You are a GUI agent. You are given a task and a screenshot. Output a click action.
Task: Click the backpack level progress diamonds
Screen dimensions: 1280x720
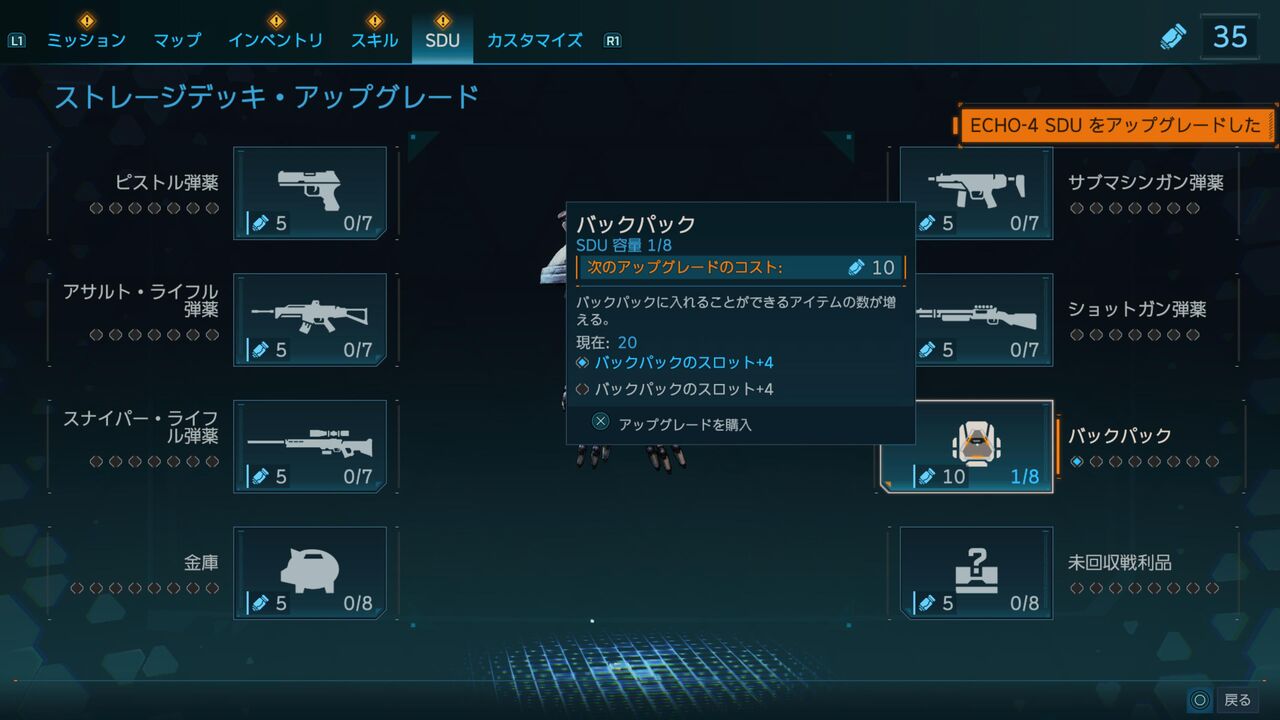tap(1145, 462)
